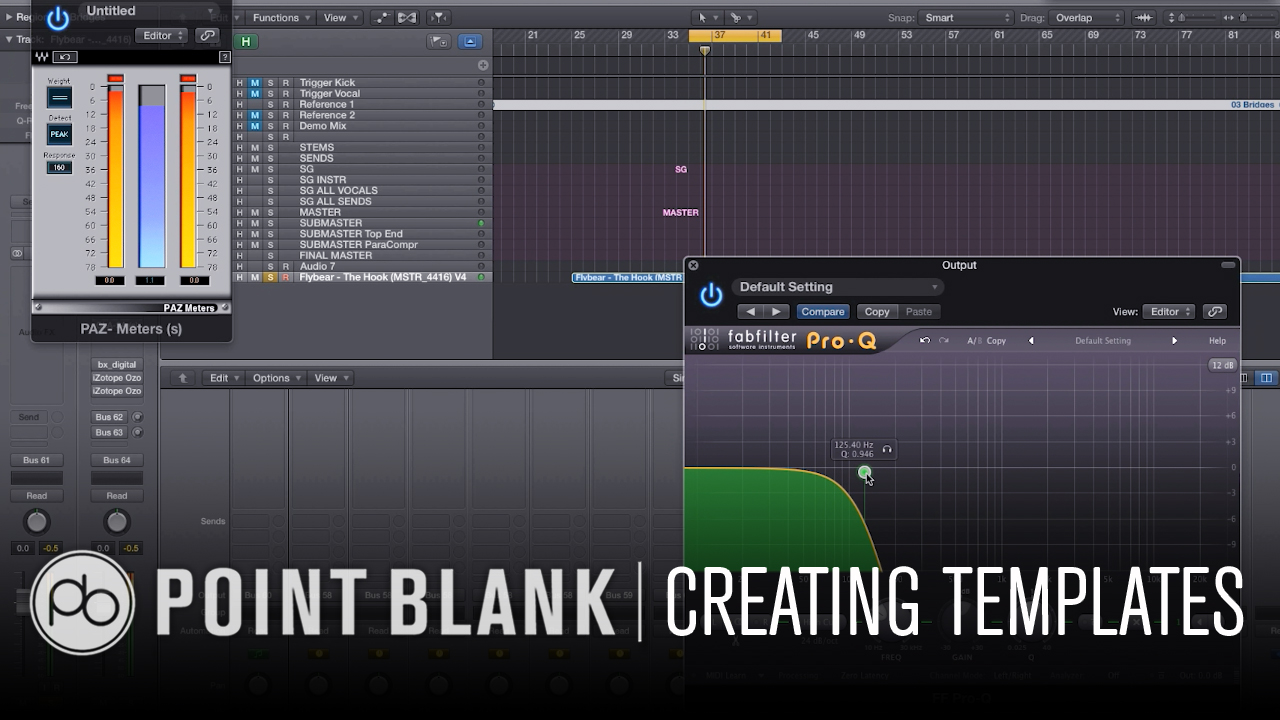Click the PAZ Meters help question mark
Image resolution: width=1280 pixels, height=720 pixels.
(225, 57)
